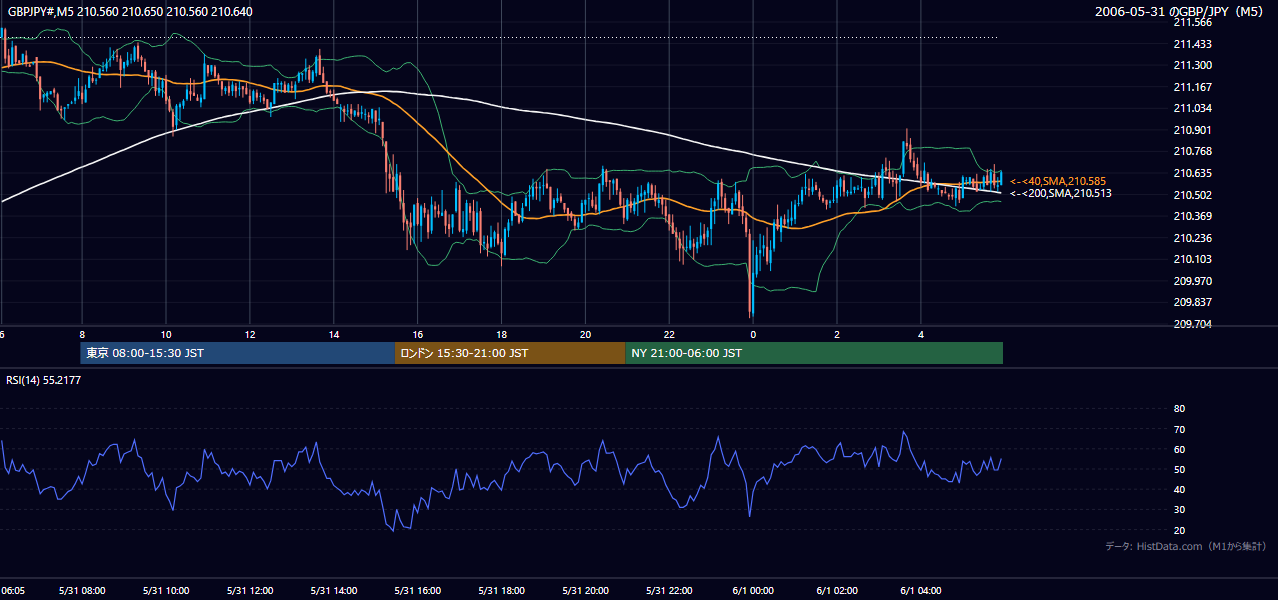
Task: Click the 5/31 18:00 date label
Action: [502, 591]
